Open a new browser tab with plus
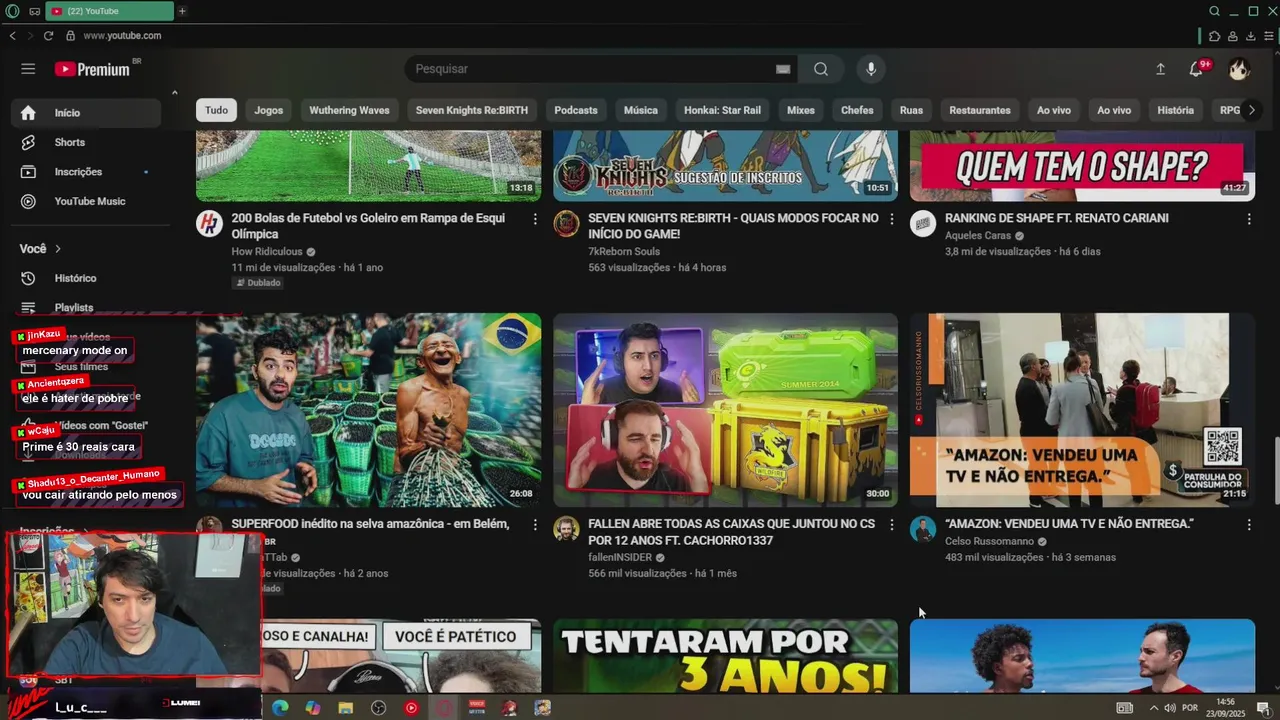 tap(182, 11)
